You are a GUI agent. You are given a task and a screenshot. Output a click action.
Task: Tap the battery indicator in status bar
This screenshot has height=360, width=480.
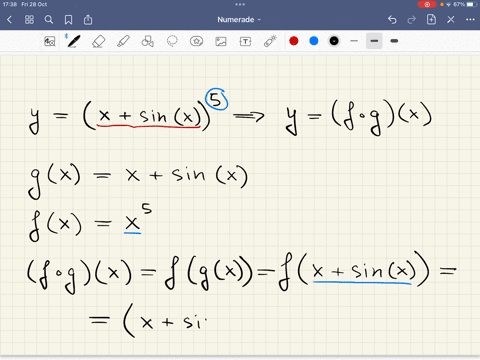[x=472, y=4]
